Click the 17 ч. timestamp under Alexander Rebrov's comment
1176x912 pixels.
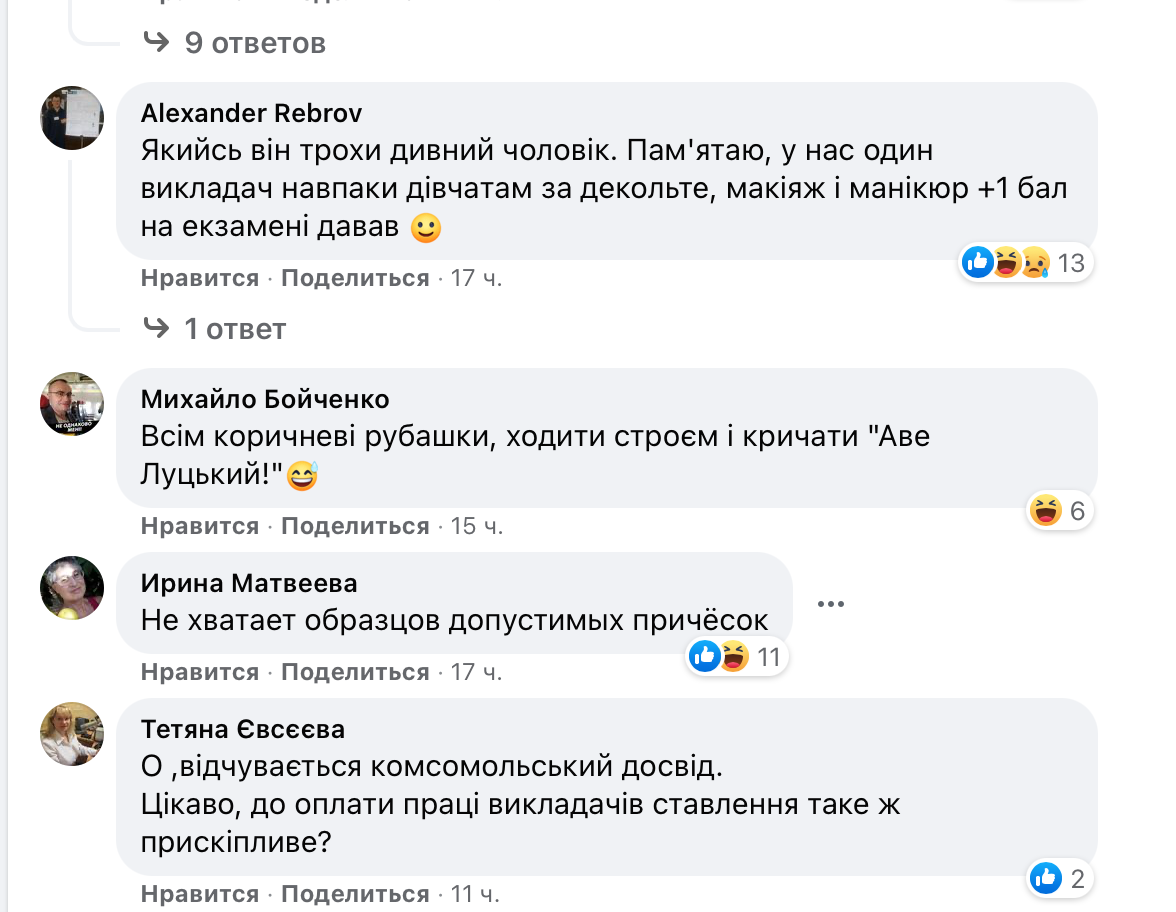pos(476,278)
